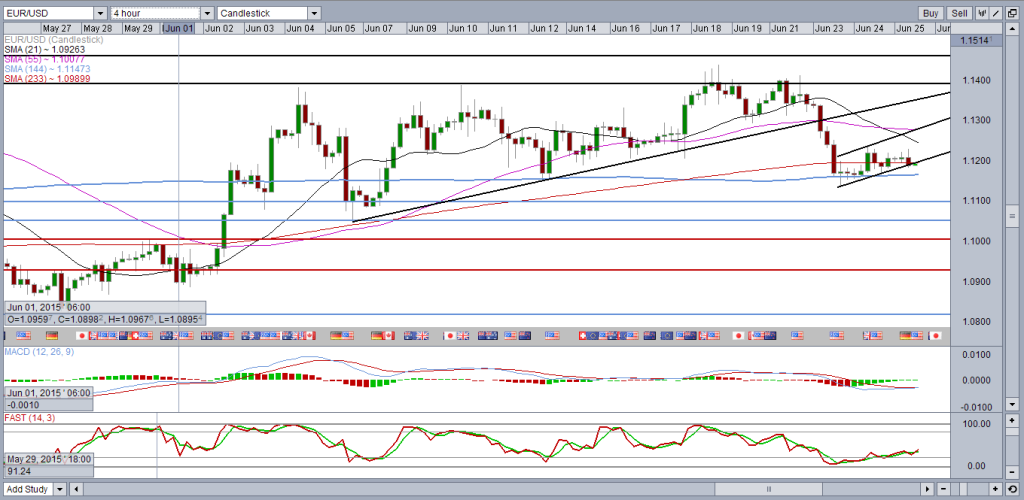Expand FAST pane with its plus button
This screenshot has height=500, width=1024.
[1012, 420]
